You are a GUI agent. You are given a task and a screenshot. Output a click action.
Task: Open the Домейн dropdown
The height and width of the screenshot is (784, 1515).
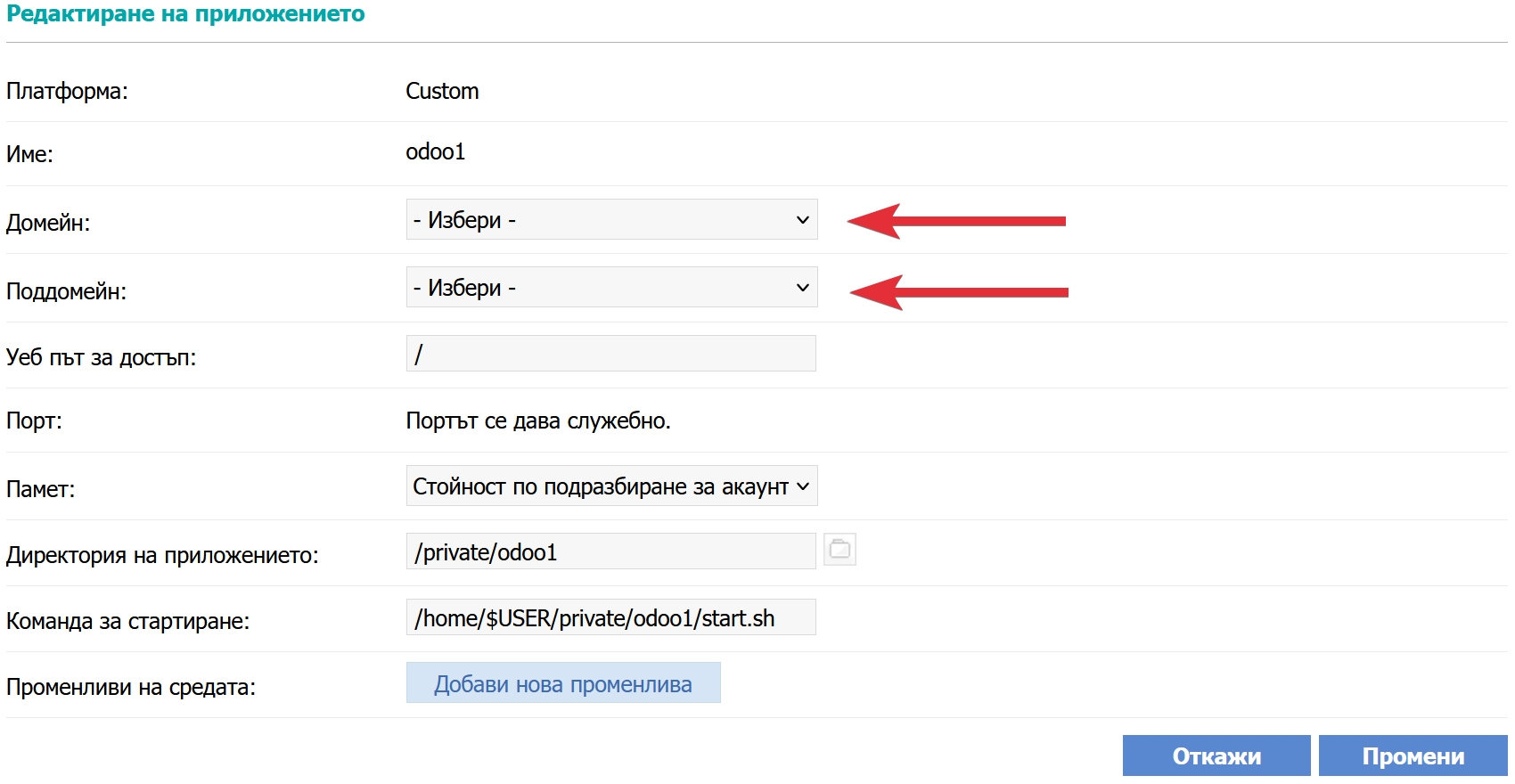[x=611, y=219]
